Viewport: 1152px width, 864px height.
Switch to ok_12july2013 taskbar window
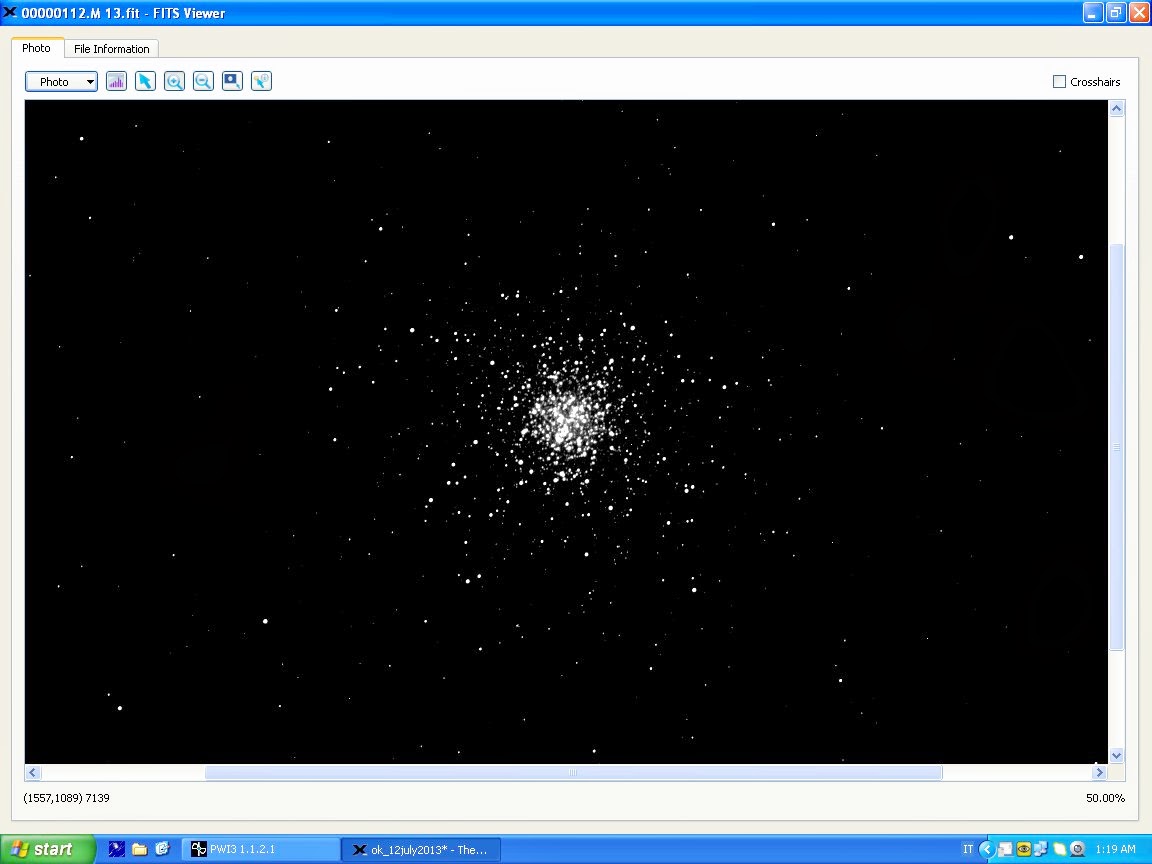420,849
